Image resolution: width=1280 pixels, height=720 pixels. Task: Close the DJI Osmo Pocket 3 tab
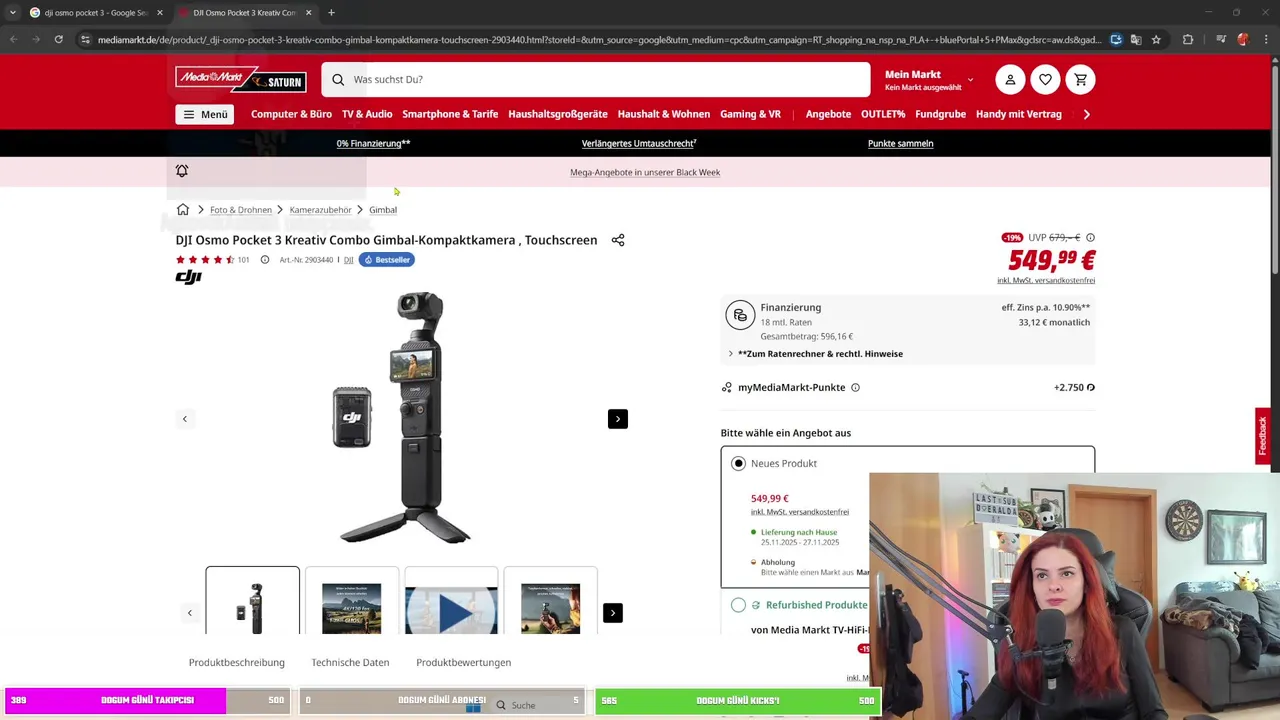tap(308, 13)
